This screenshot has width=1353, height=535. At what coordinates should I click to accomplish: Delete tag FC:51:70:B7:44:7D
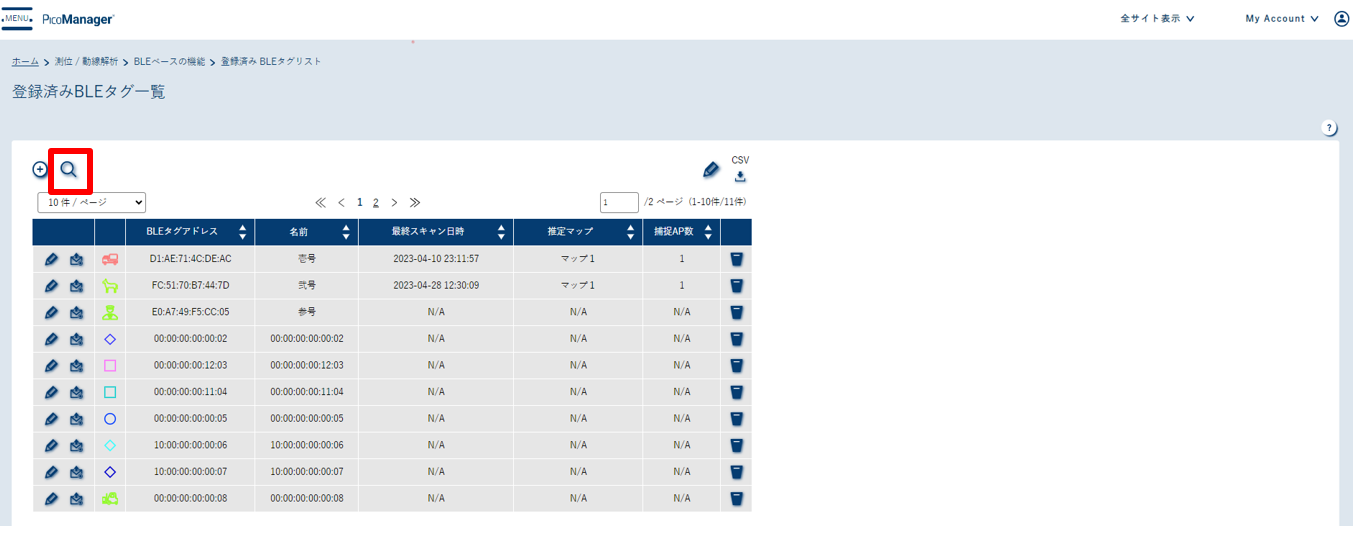(736, 286)
